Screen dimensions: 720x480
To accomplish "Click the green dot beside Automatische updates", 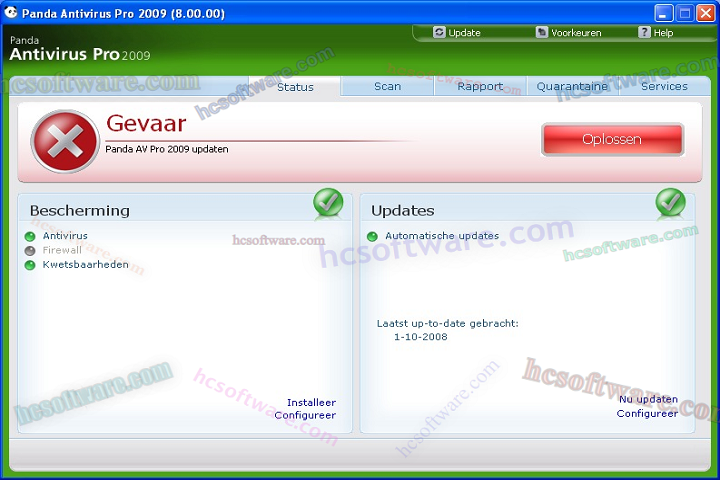I will click(372, 237).
